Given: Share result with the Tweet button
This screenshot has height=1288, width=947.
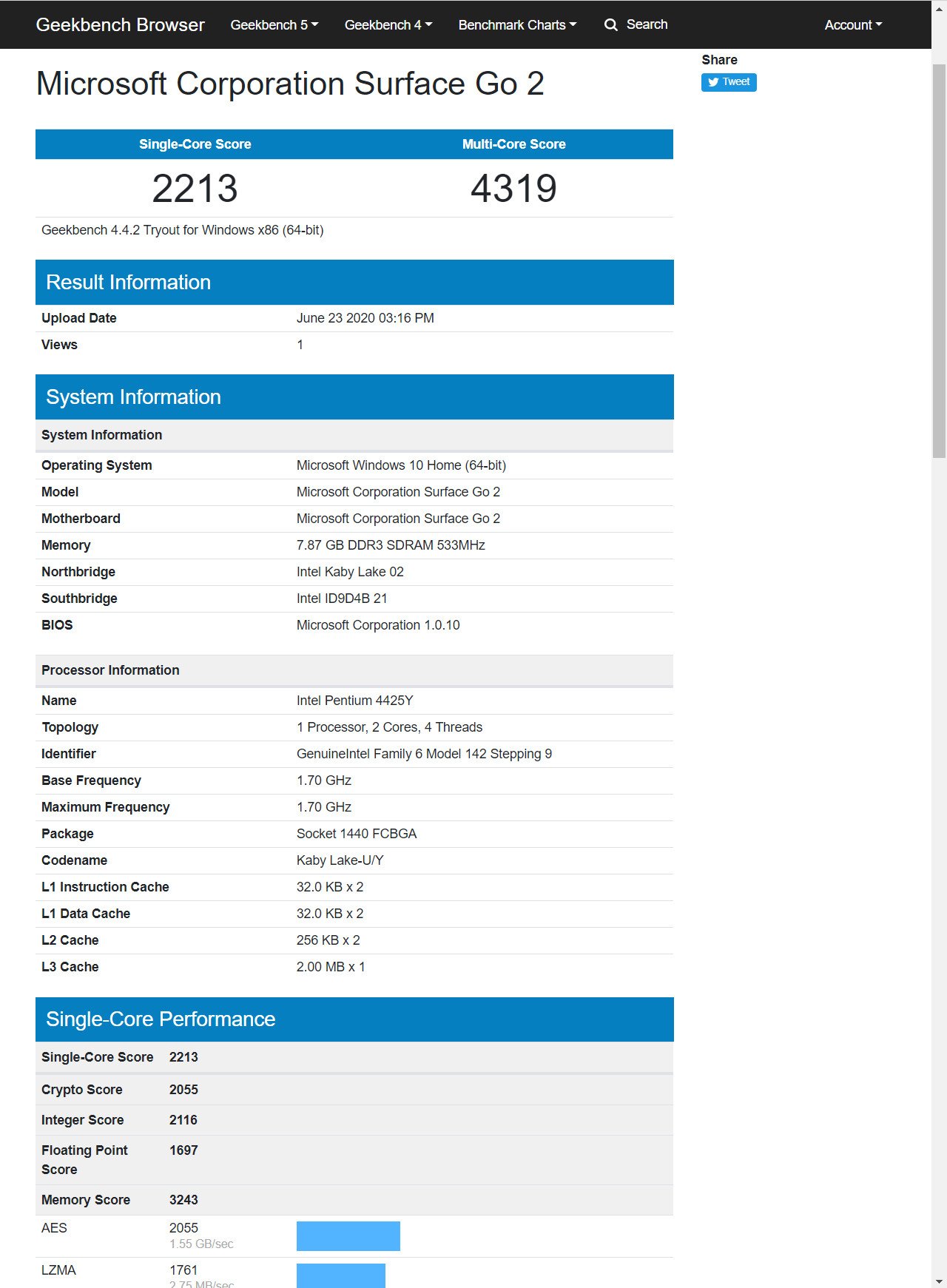Looking at the screenshot, I should [x=729, y=82].
